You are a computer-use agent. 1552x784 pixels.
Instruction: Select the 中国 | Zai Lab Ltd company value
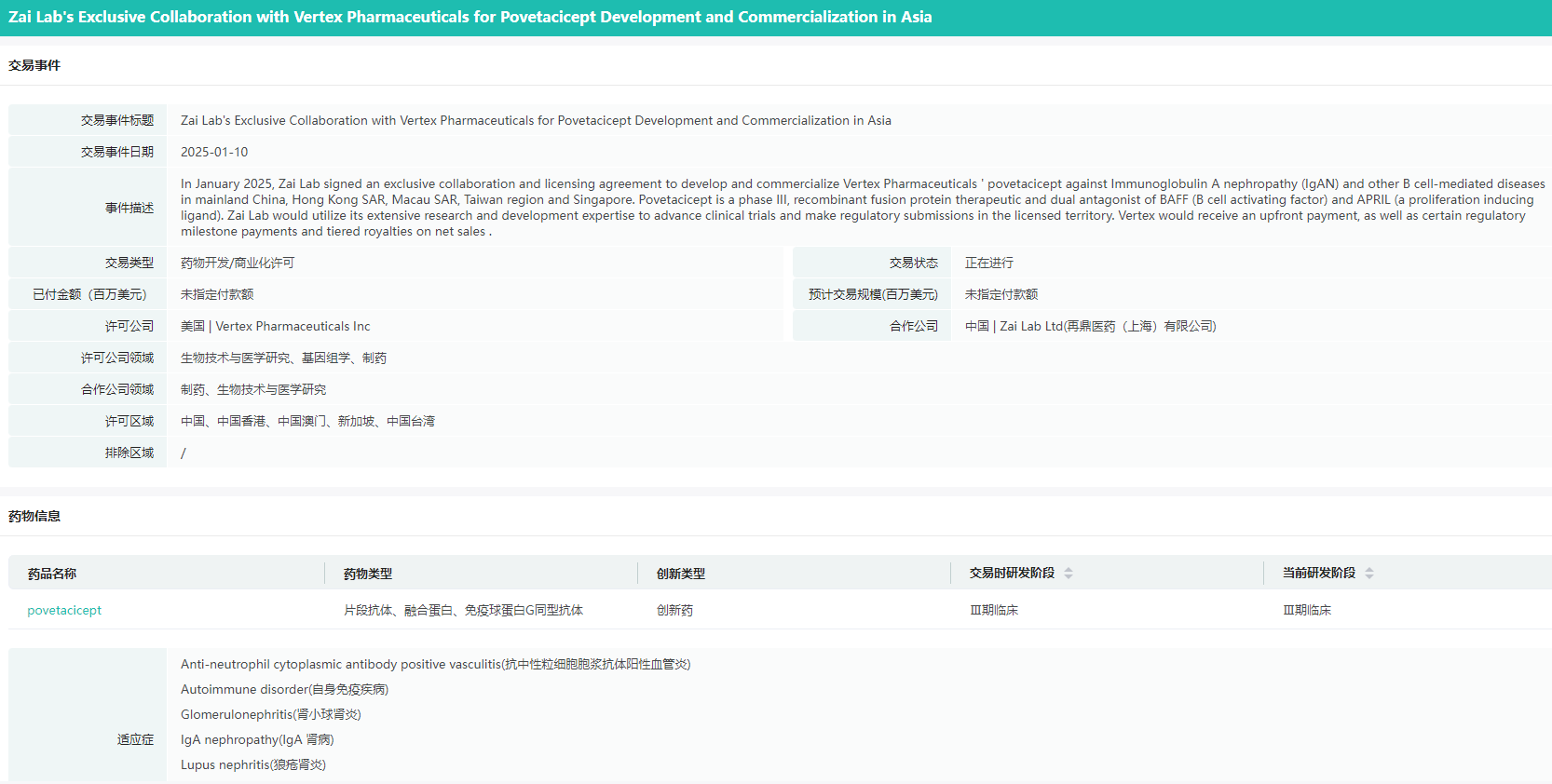(1091, 326)
